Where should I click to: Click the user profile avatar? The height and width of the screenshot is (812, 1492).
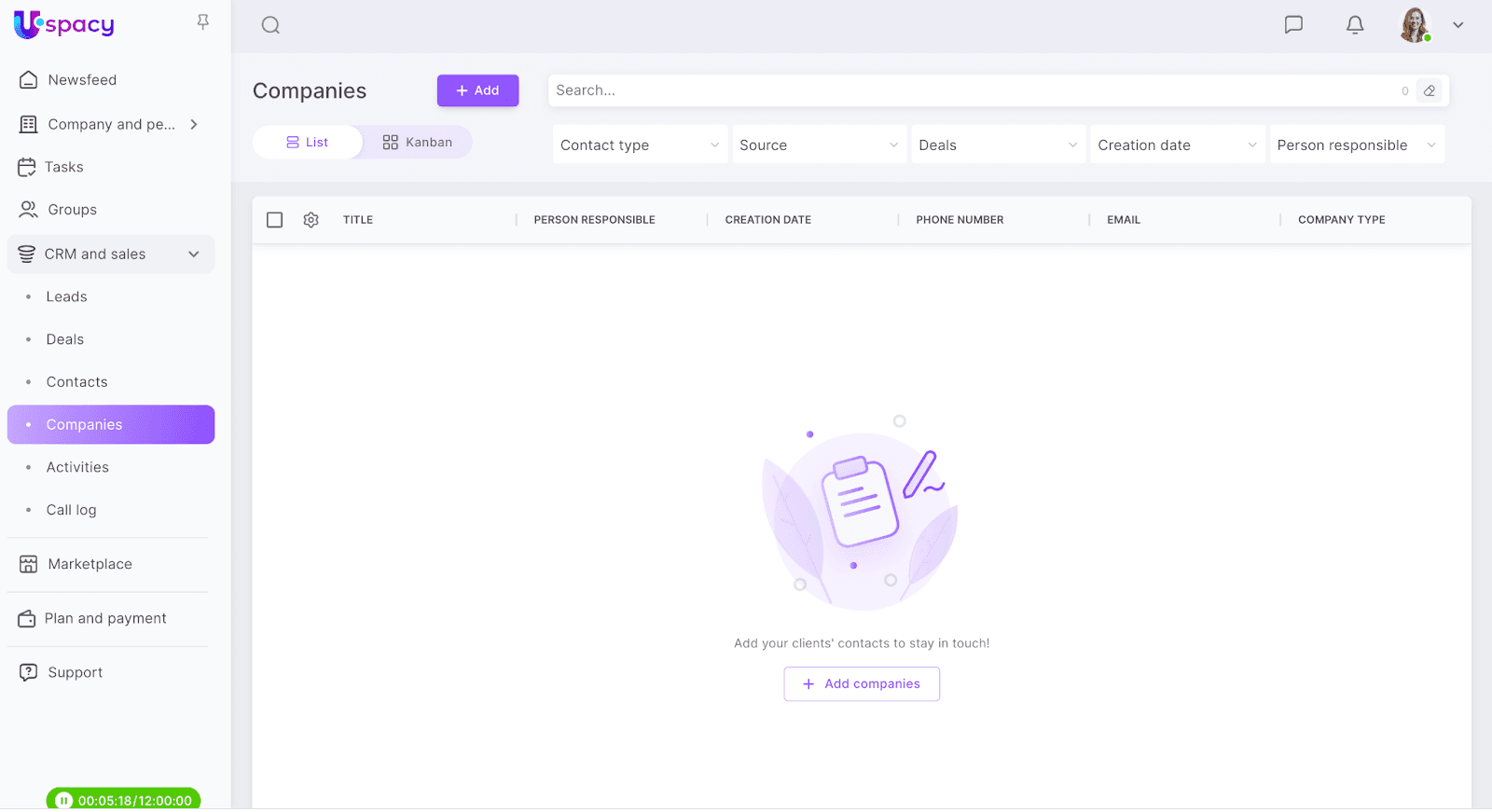1415,25
